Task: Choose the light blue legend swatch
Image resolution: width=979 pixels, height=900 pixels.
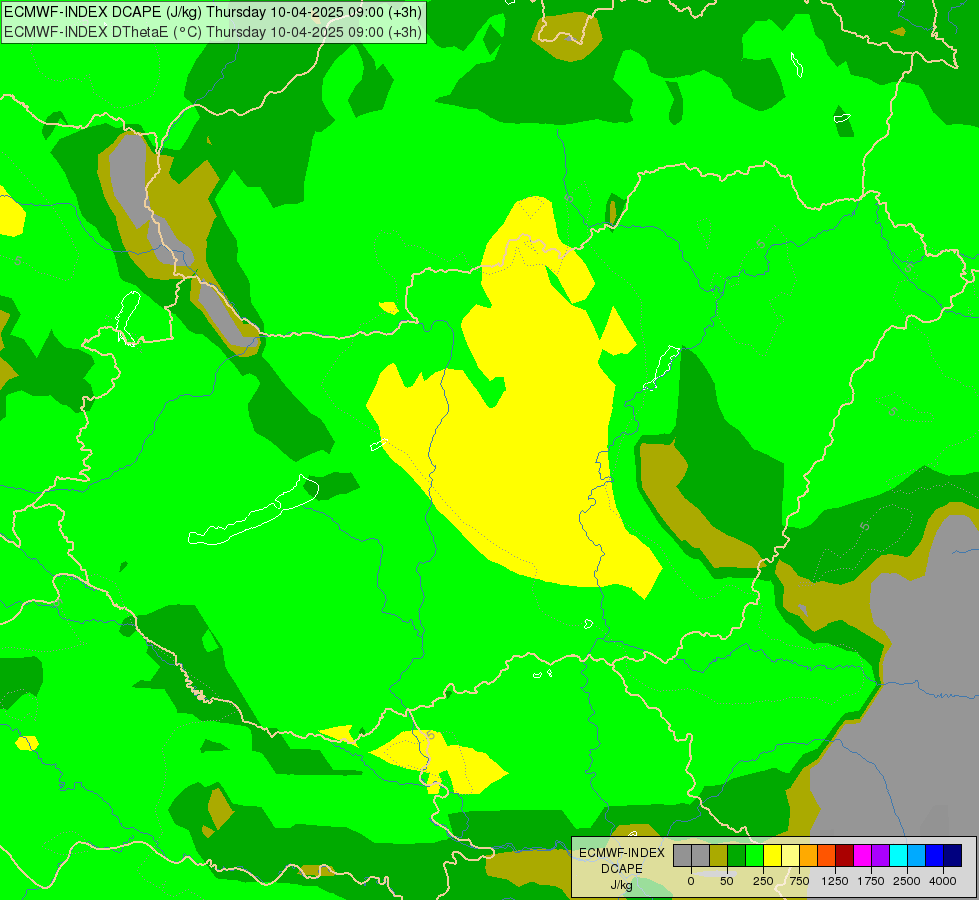Action: [916, 855]
